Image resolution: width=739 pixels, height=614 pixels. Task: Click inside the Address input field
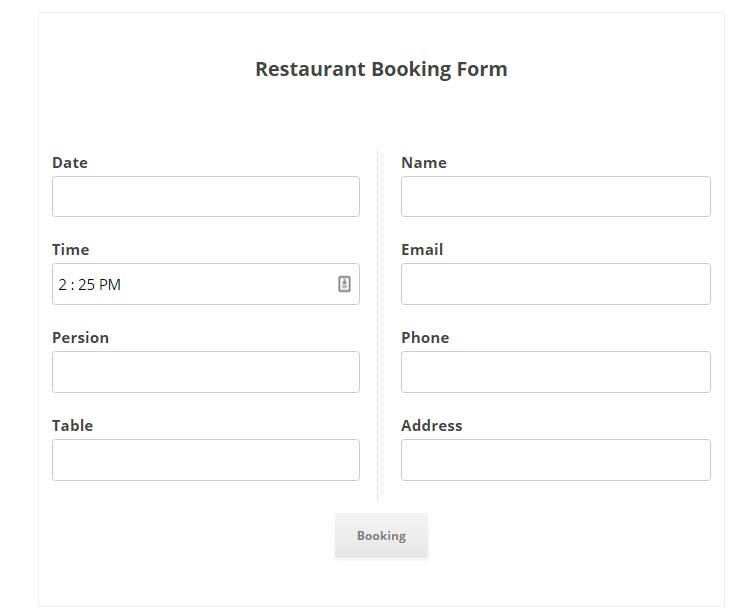click(555, 460)
